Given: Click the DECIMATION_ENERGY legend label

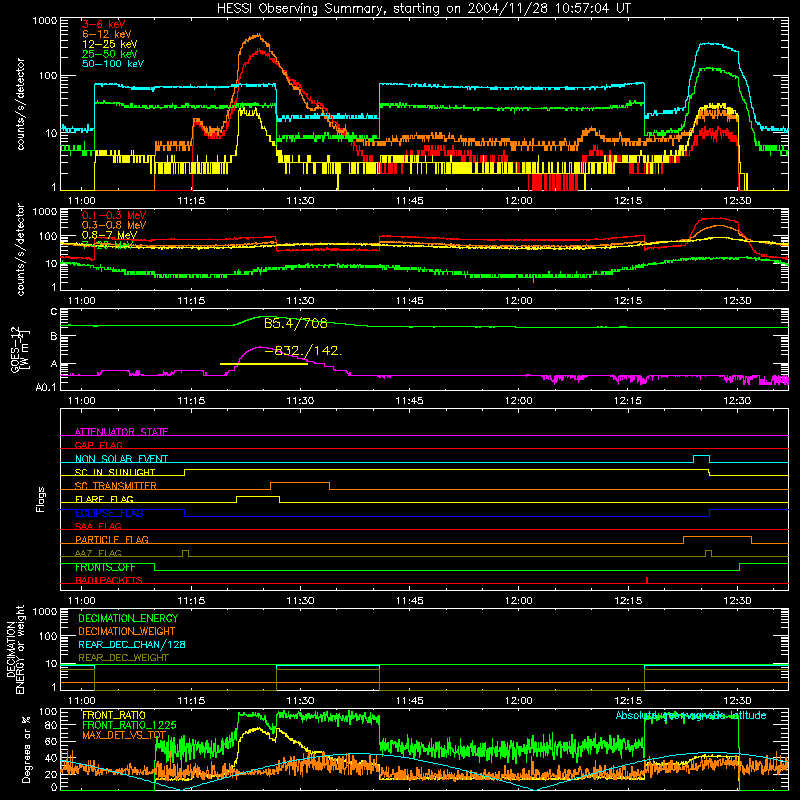Looking at the screenshot, I should click(x=128, y=618).
